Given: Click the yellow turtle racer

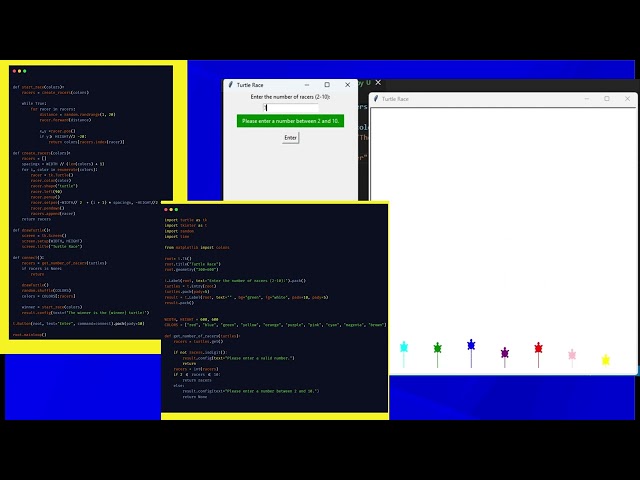Looking at the screenshot, I should coord(606,360).
